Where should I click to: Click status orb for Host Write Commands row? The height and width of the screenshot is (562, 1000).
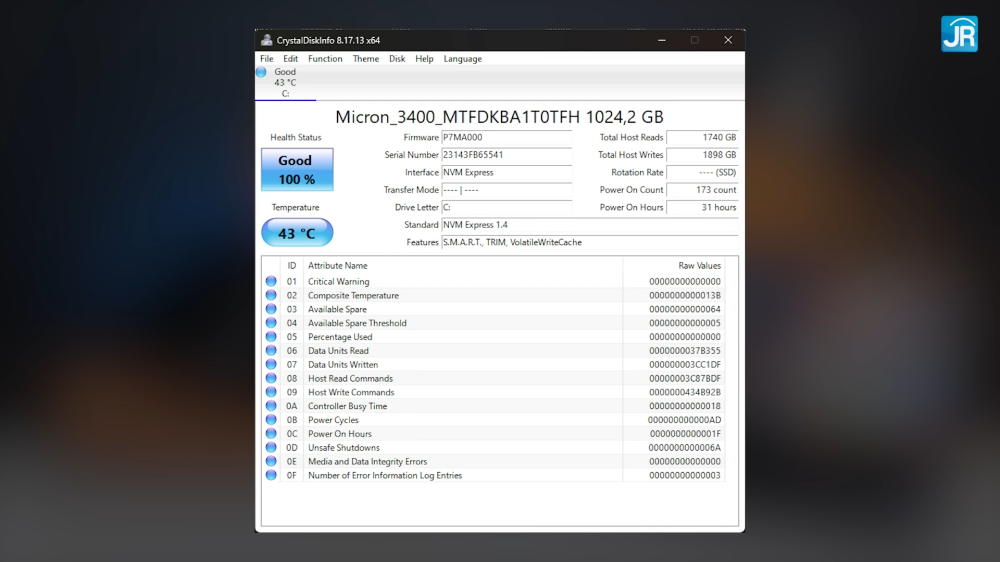(271, 392)
